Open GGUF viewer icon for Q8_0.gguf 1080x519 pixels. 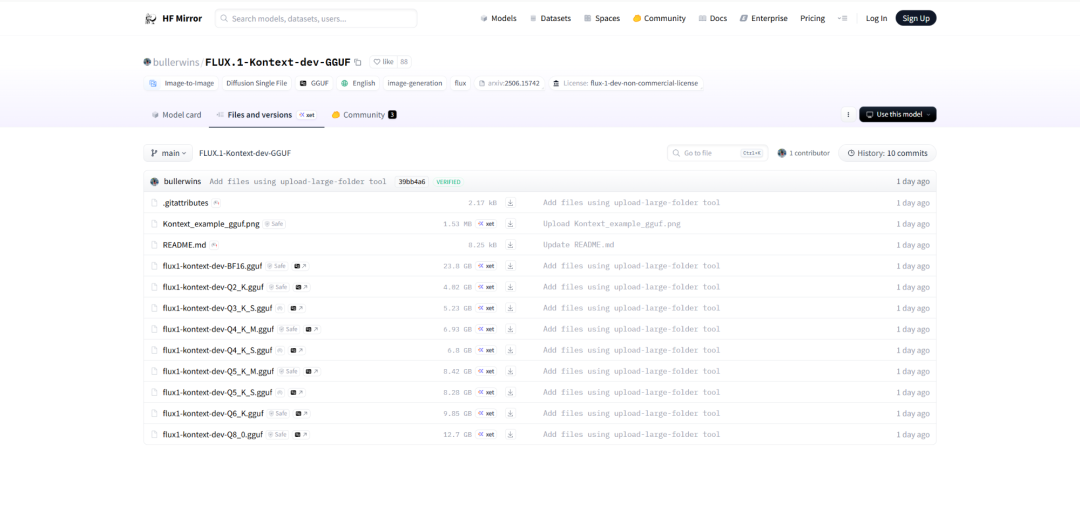pos(302,434)
